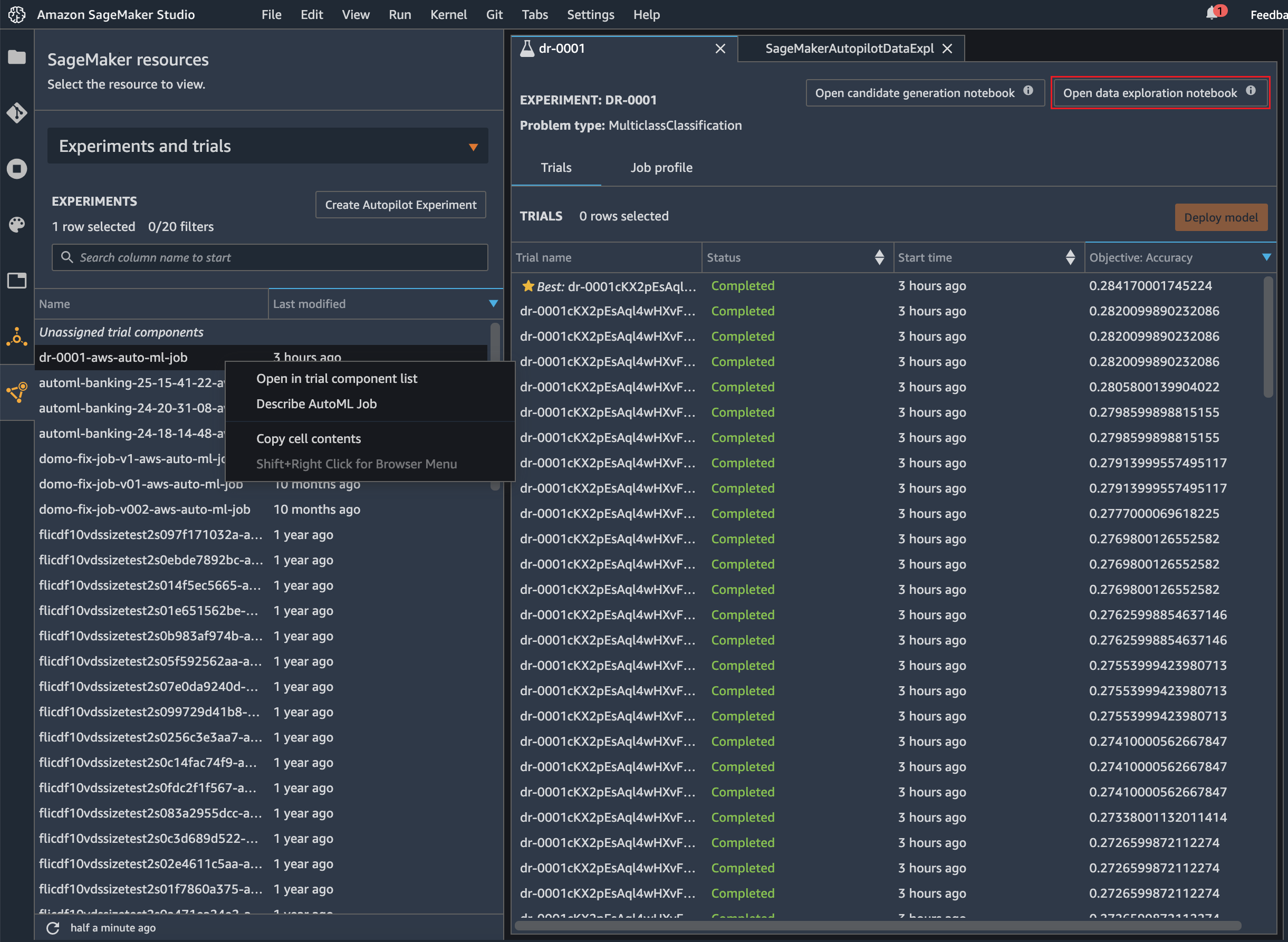The image size is (1288, 942).
Task: Open the palette commands icon
Action: (x=16, y=225)
